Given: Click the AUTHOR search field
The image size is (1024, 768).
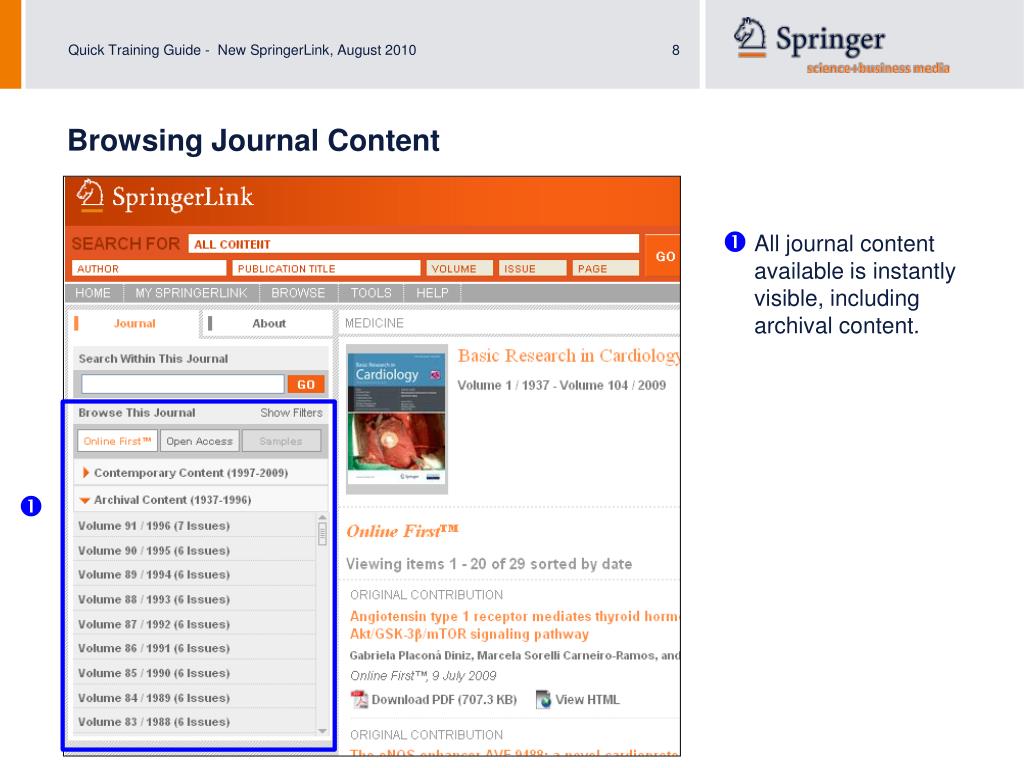Looking at the screenshot, I should (x=149, y=268).
